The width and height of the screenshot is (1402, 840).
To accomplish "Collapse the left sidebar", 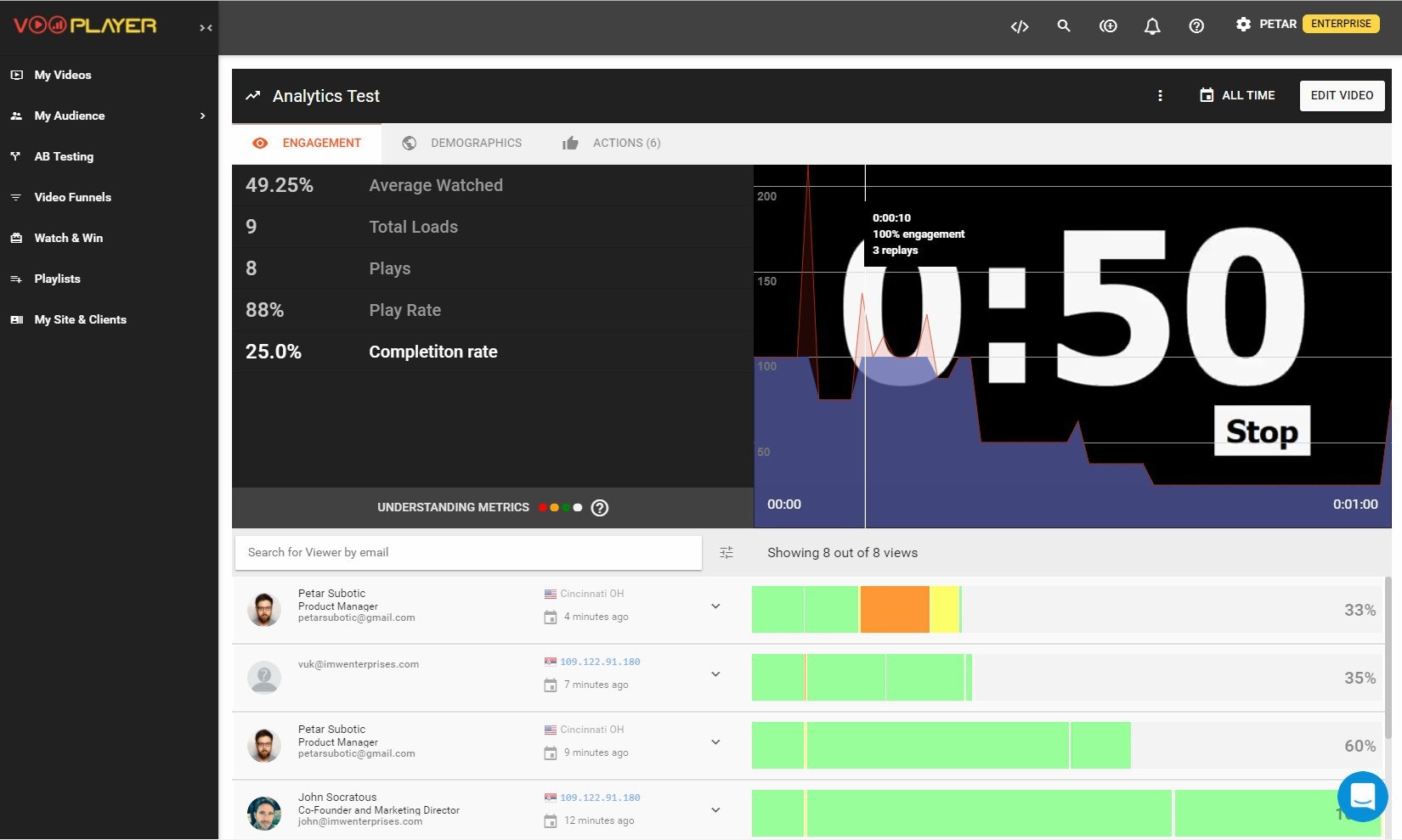I will coord(206,28).
